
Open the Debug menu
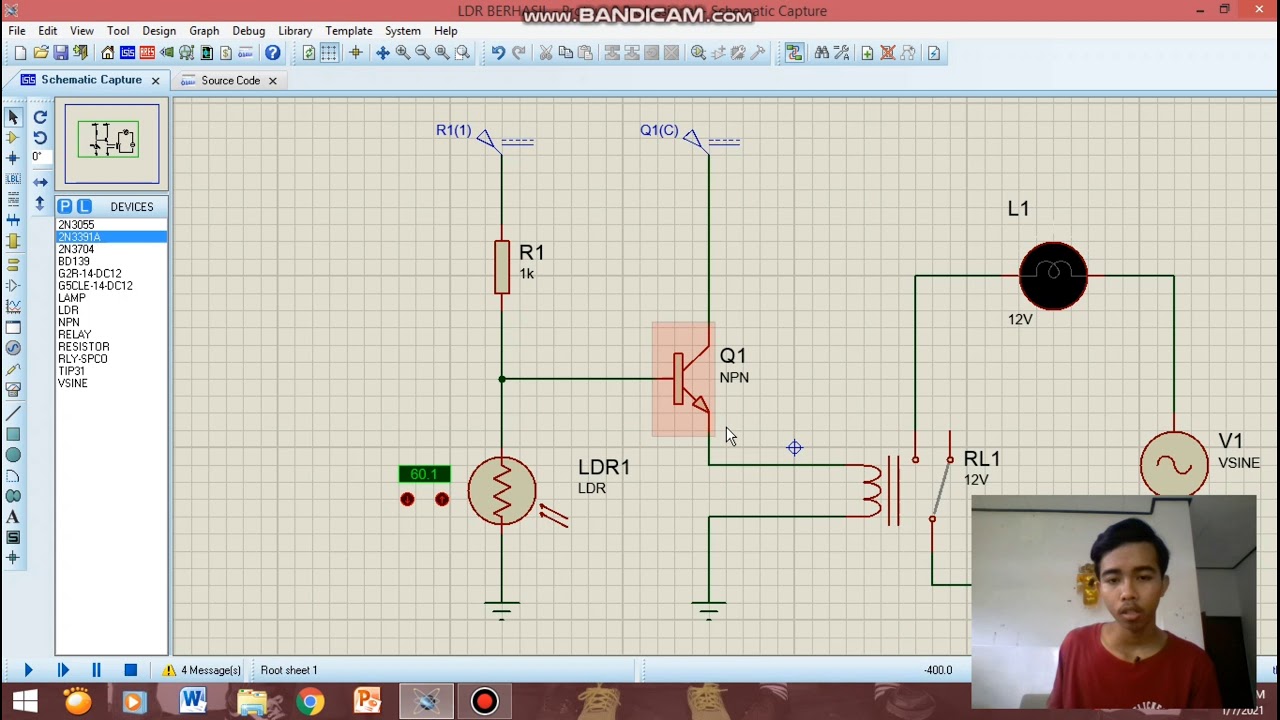point(249,31)
